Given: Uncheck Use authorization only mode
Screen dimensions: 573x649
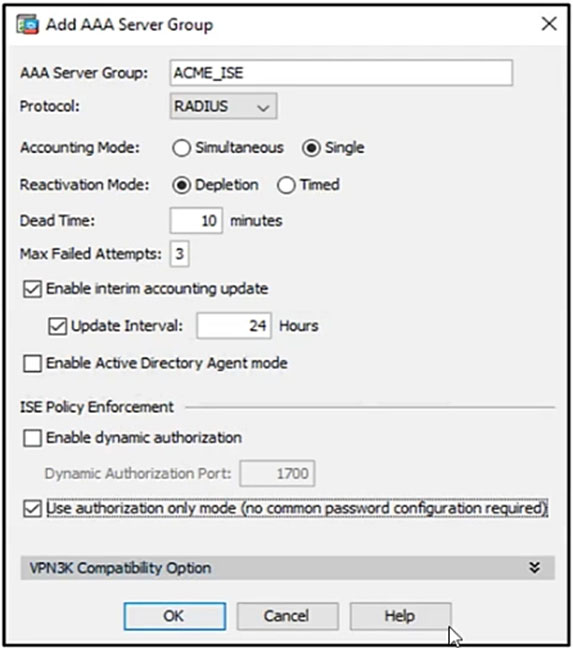Looking at the screenshot, I should [32, 508].
